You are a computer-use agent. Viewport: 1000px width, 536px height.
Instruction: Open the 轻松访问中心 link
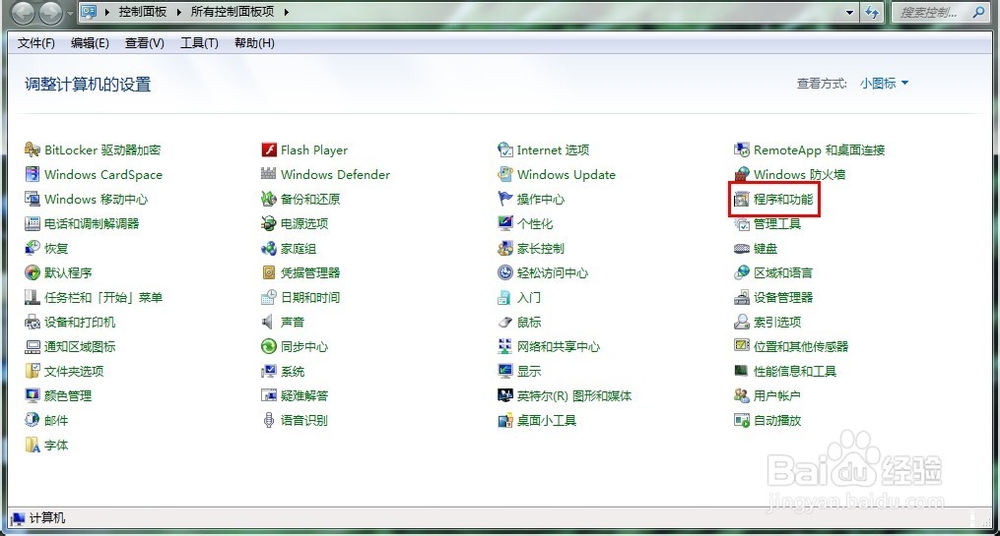(553, 273)
